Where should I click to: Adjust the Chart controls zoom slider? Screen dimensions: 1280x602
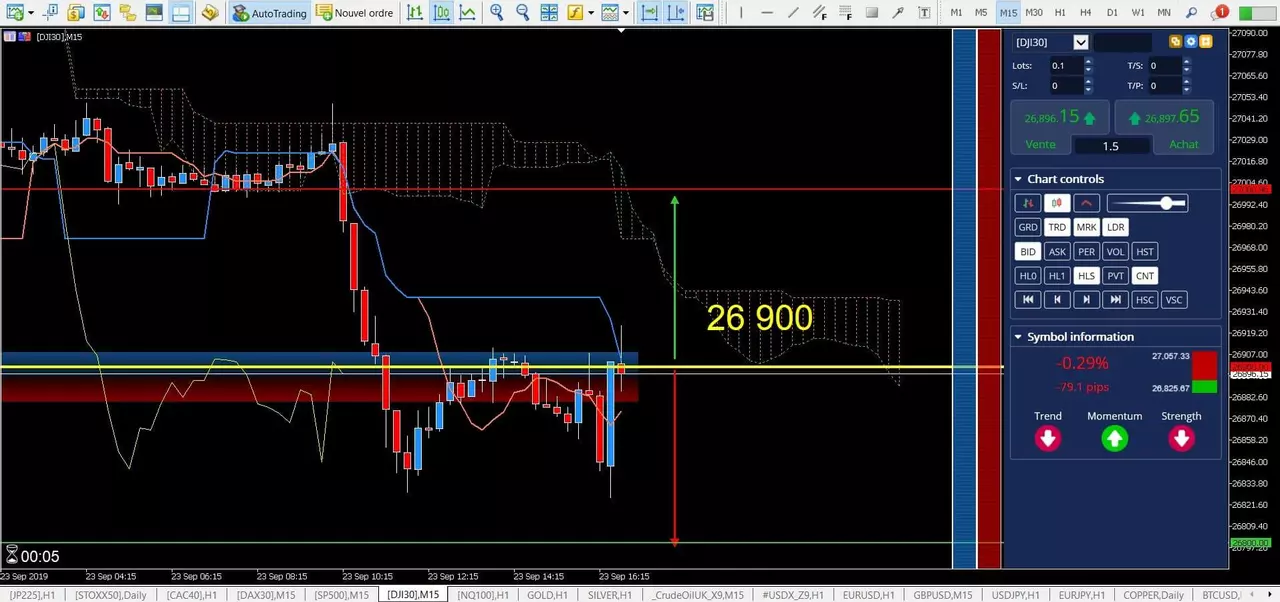tap(1147, 203)
